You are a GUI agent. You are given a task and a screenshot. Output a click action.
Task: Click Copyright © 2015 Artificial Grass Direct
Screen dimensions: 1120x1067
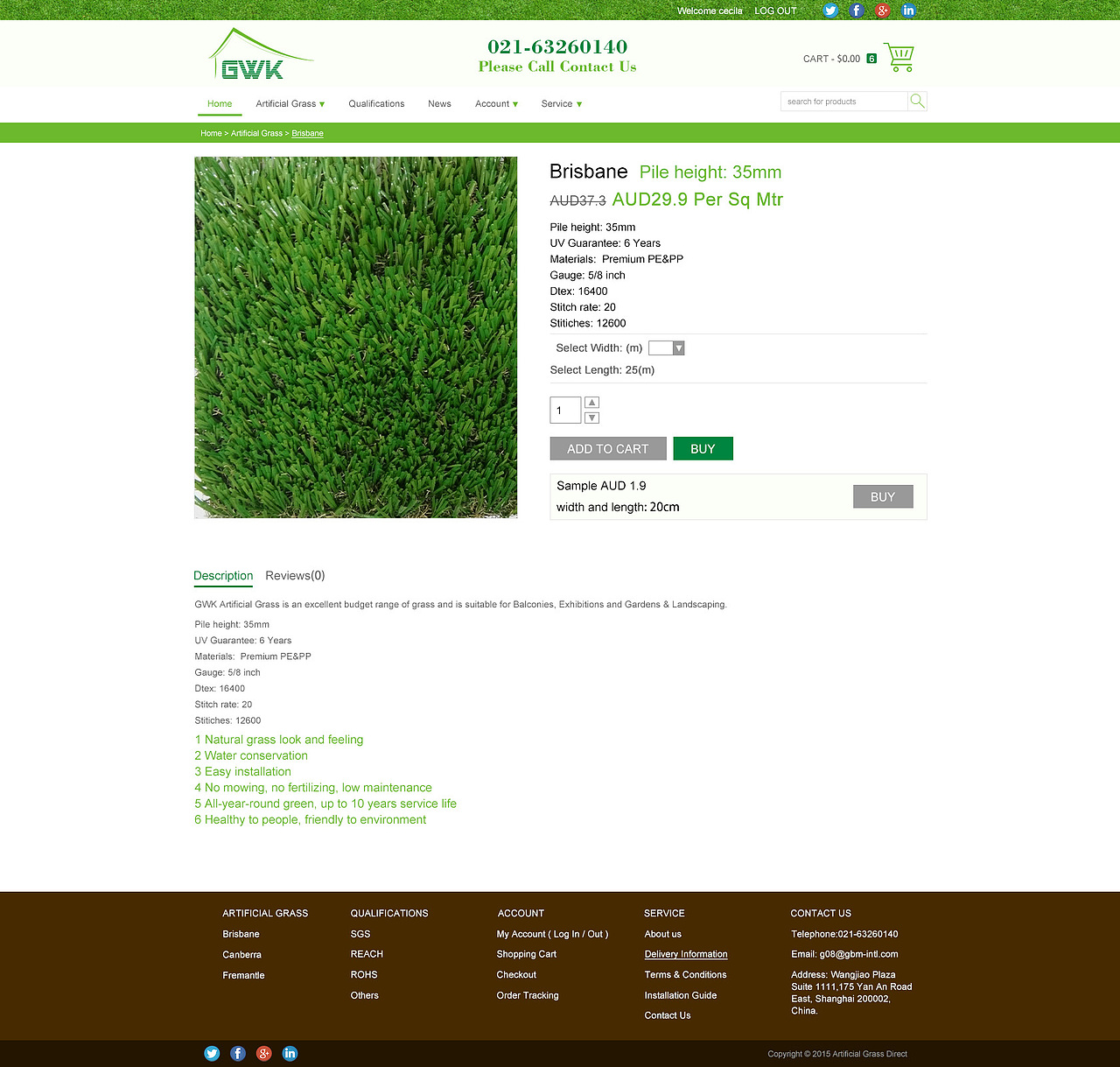[x=837, y=1054]
